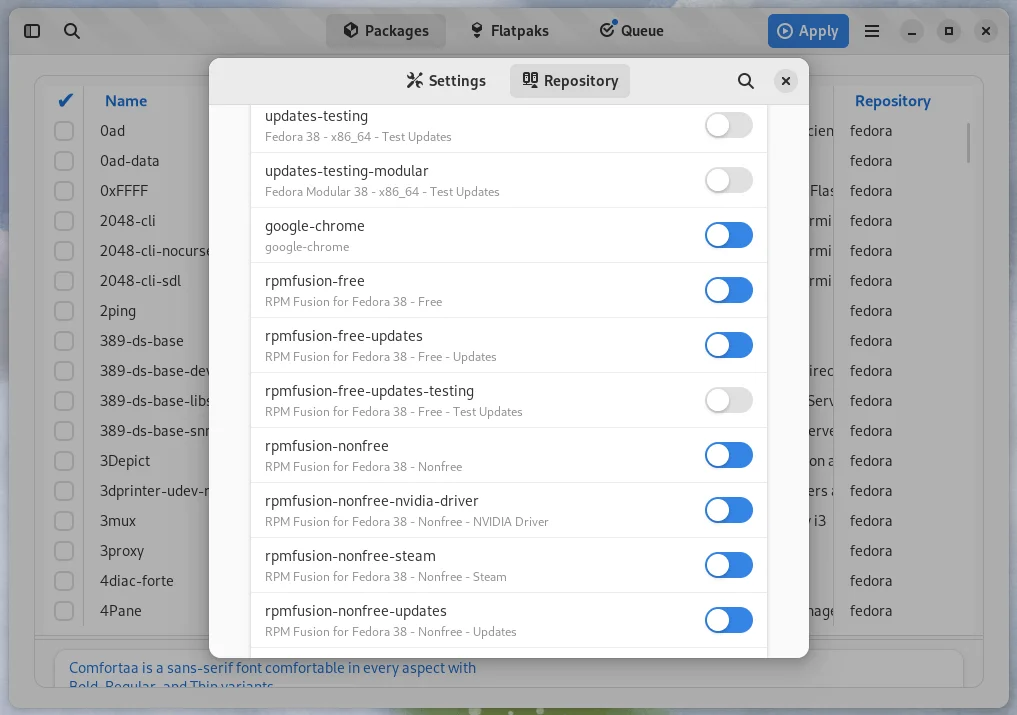Viewport: 1017px width, 715px height.
Task: Disable the google-chrome repository switch
Action: [728, 235]
